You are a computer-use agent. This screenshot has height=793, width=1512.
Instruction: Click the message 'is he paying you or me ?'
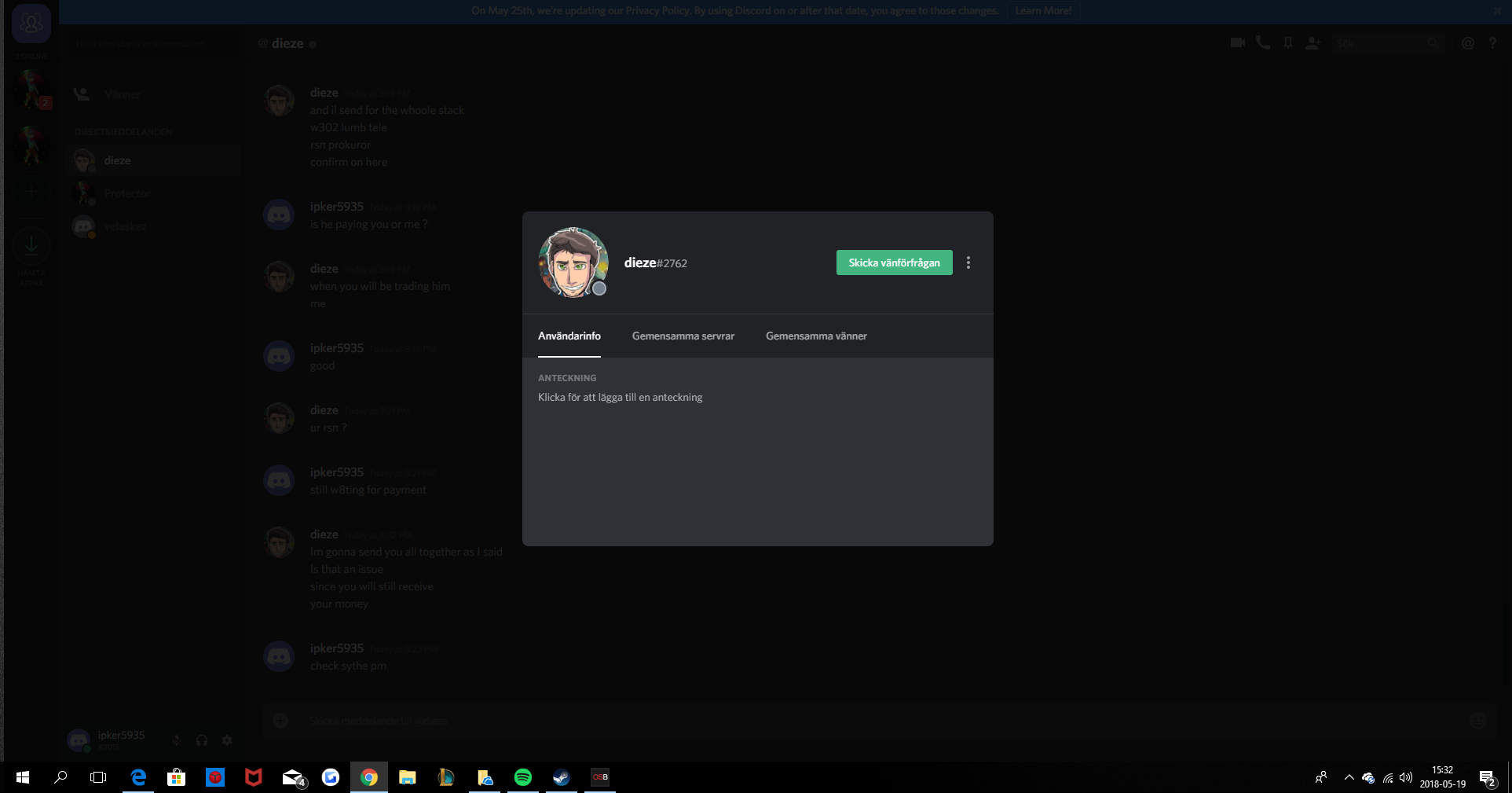coord(368,224)
